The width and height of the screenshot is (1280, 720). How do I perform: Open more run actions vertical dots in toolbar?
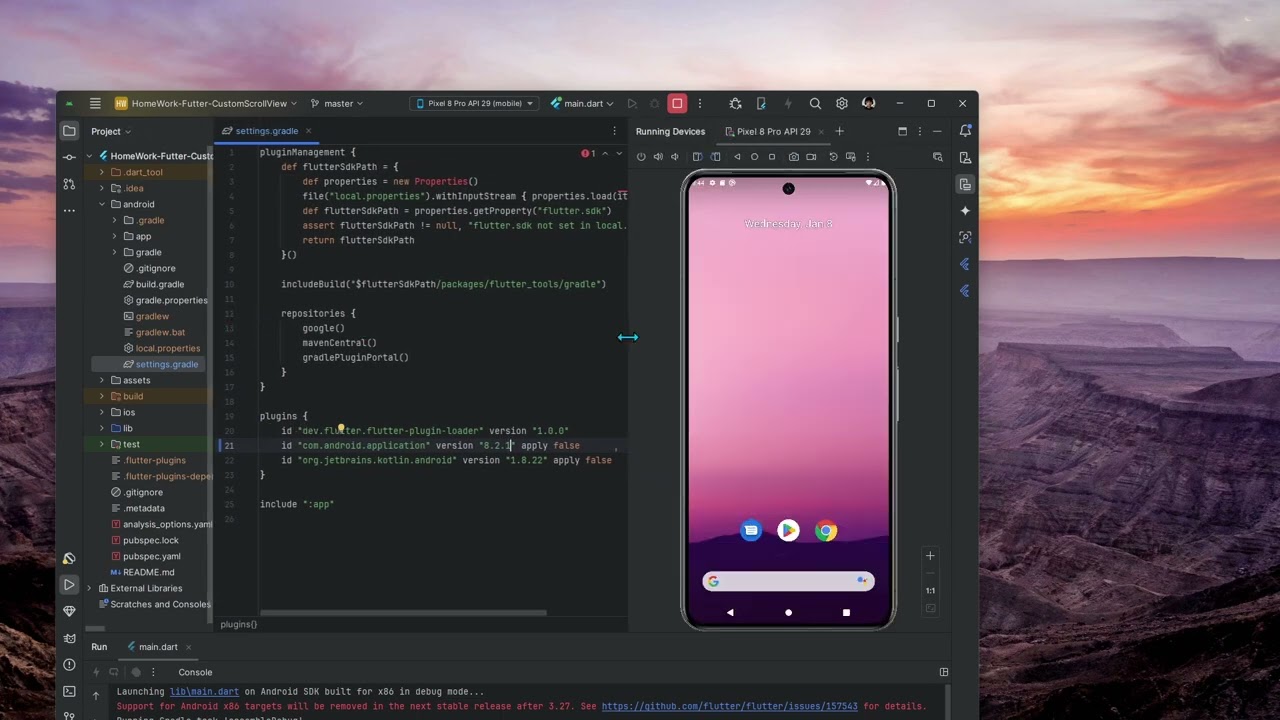point(700,103)
